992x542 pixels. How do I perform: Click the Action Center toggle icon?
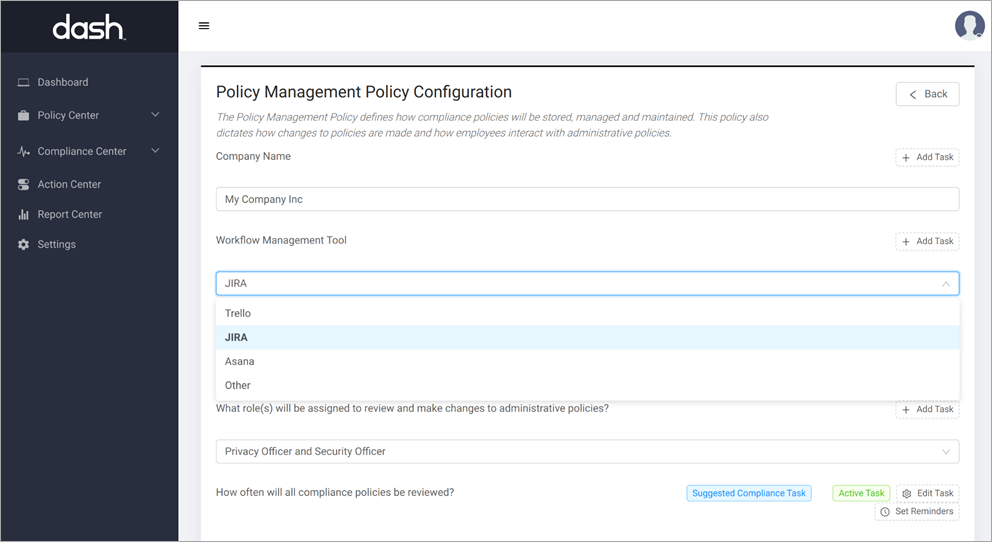(24, 184)
